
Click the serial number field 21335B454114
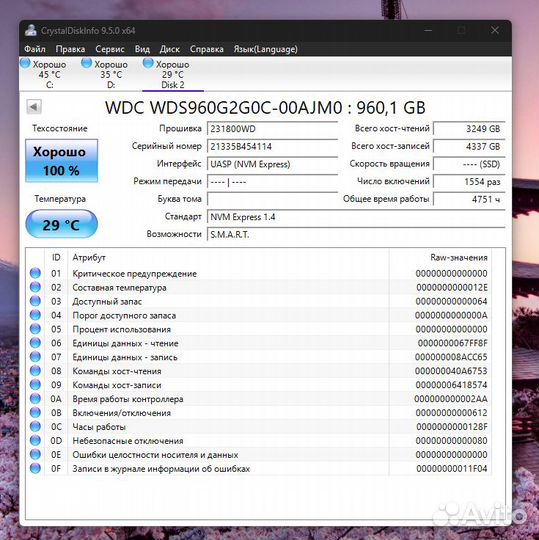272,146
